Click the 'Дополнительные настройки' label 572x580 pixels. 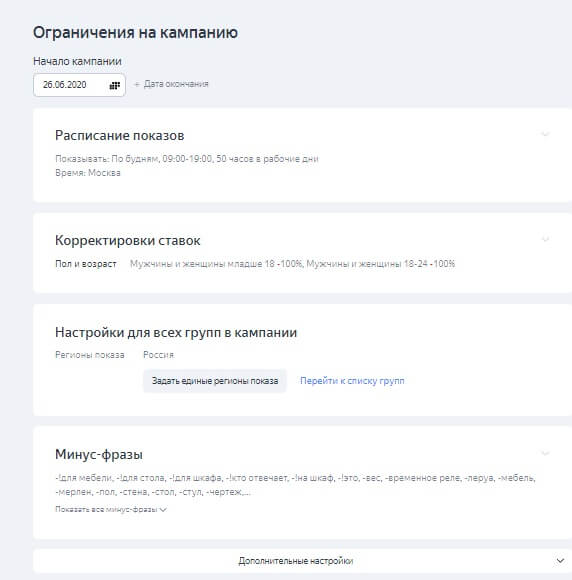click(x=296, y=561)
